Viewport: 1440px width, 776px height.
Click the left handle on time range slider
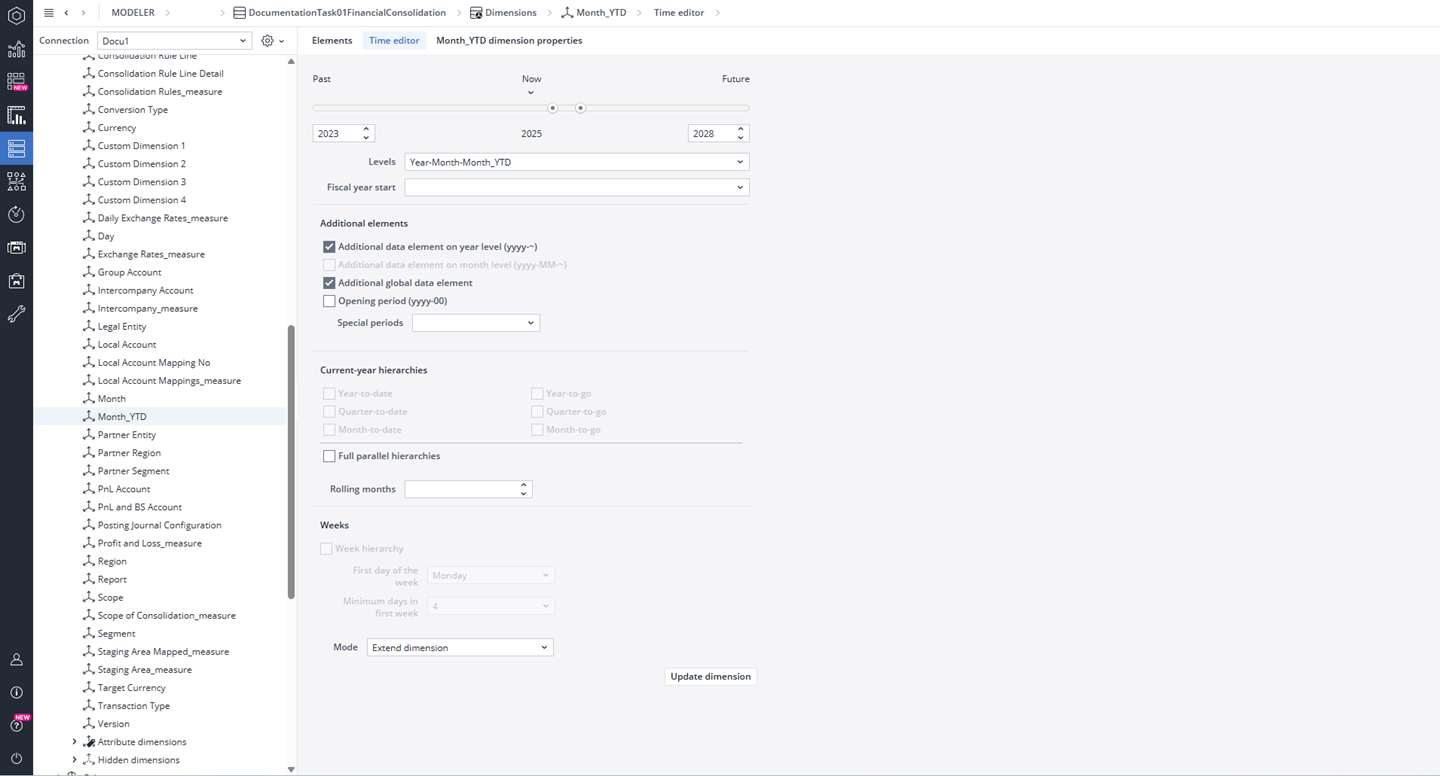pyautogui.click(x=552, y=108)
